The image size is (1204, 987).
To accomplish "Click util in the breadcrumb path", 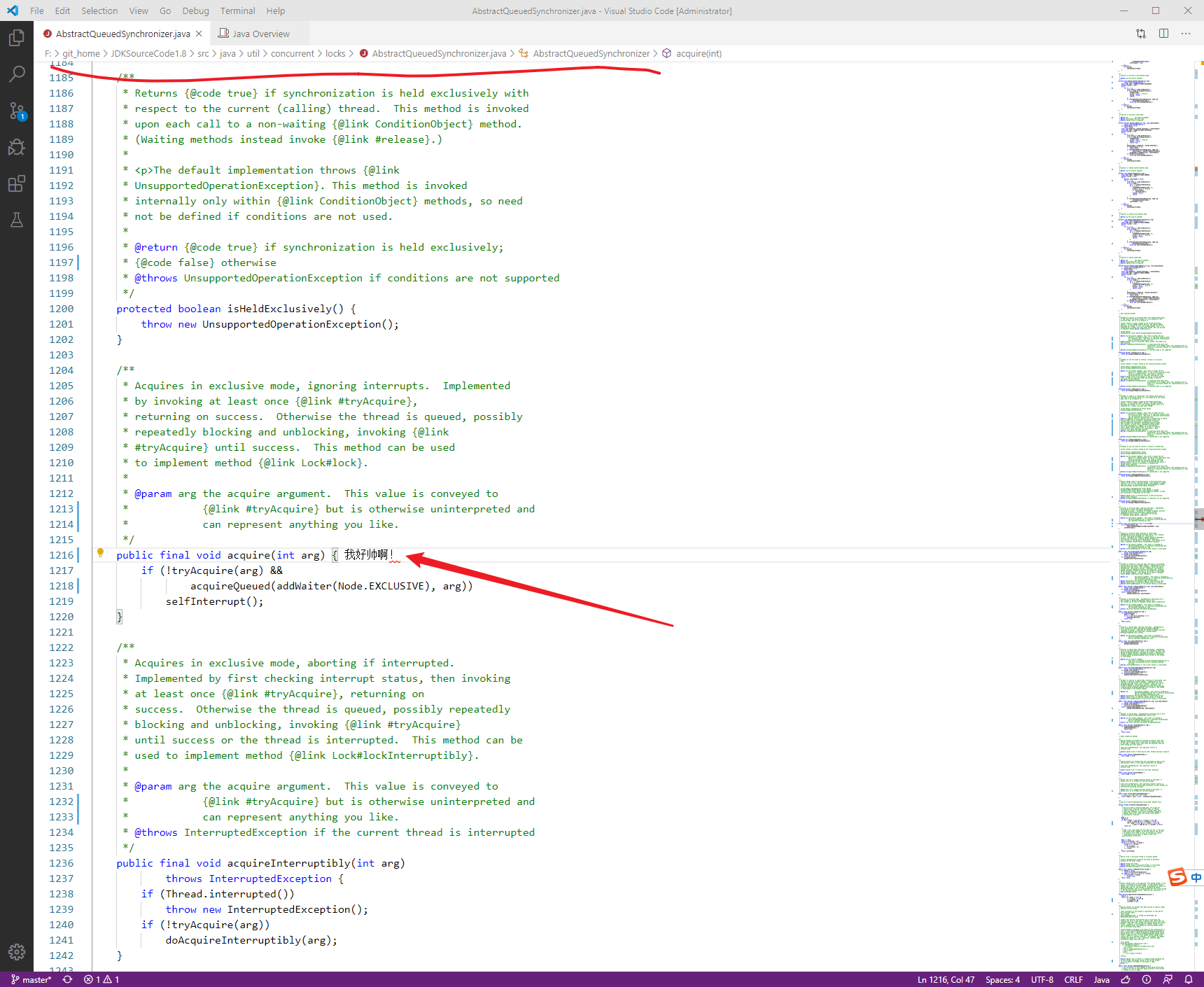I will (x=253, y=53).
